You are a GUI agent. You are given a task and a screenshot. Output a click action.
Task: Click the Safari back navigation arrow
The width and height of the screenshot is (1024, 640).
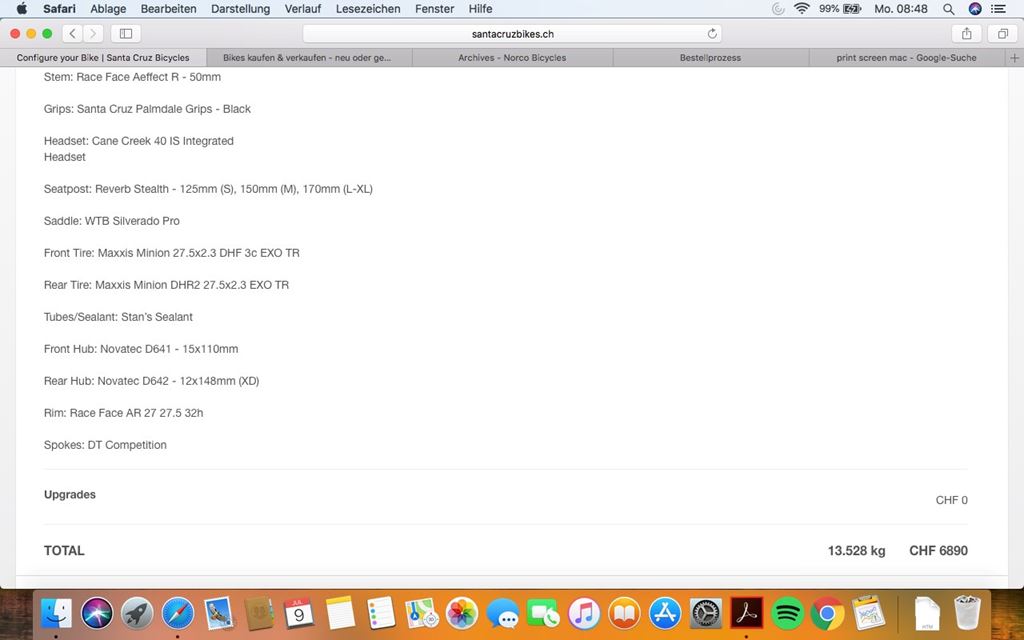(73, 34)
